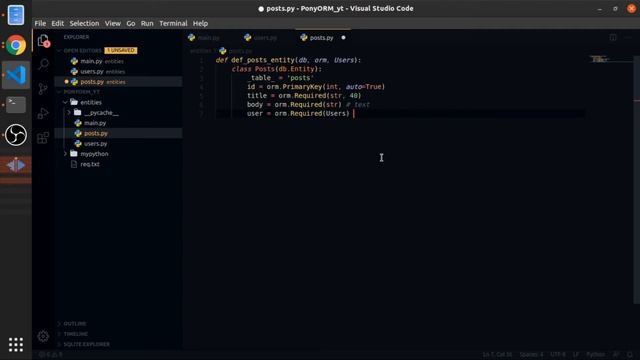
Task: Click the entities breadcrumb segment
Action: (x=200, y=51)
